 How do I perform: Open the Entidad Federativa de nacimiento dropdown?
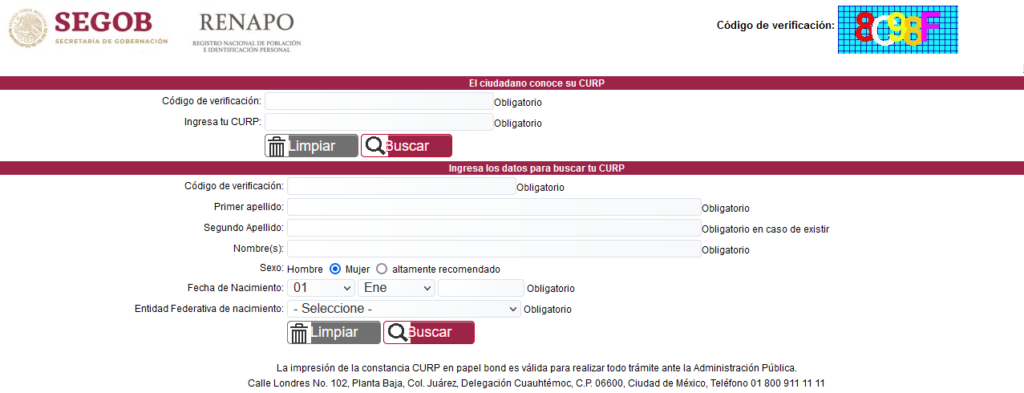[404, 309]
